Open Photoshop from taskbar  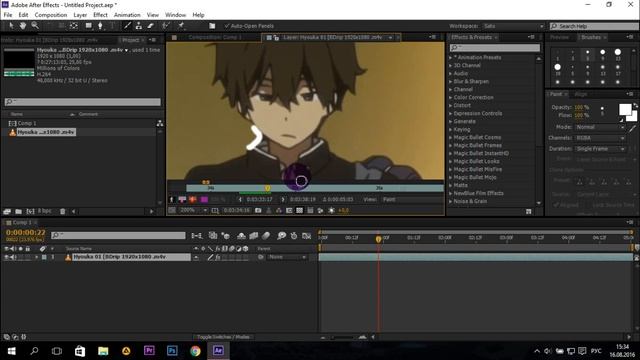point(172,351)
